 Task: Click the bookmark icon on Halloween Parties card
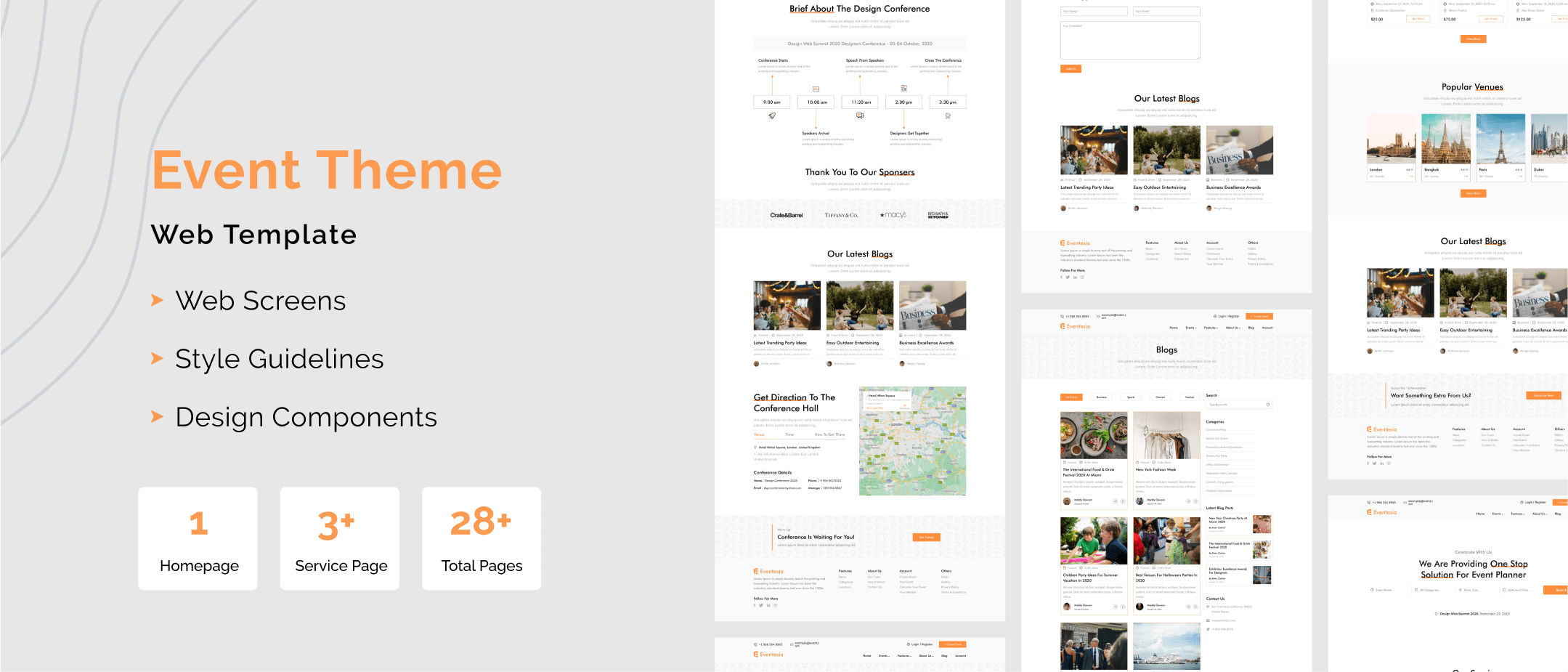1195,606
